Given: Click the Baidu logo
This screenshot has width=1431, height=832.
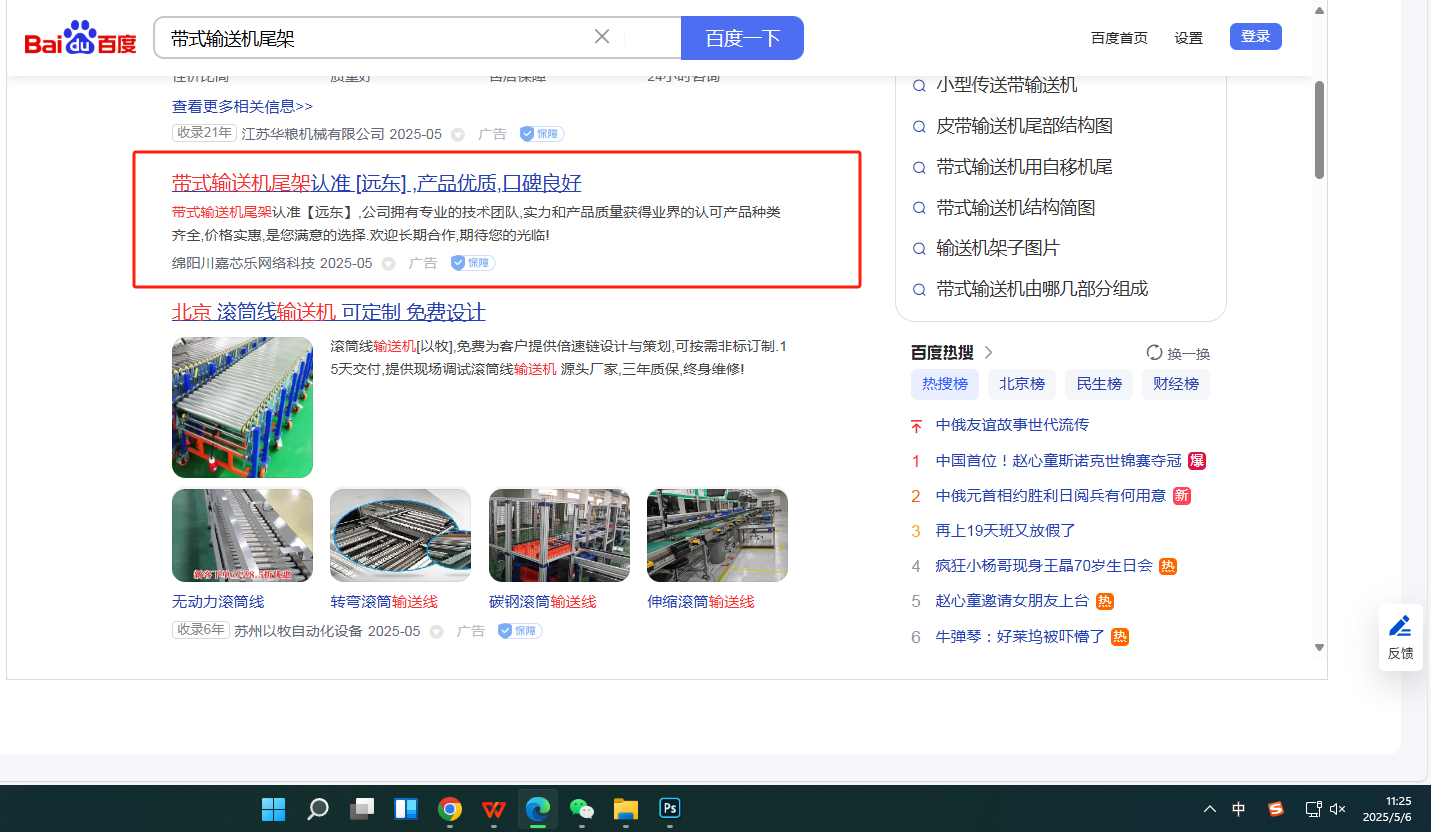Looking at the screenshot, I should click(80, 39).
